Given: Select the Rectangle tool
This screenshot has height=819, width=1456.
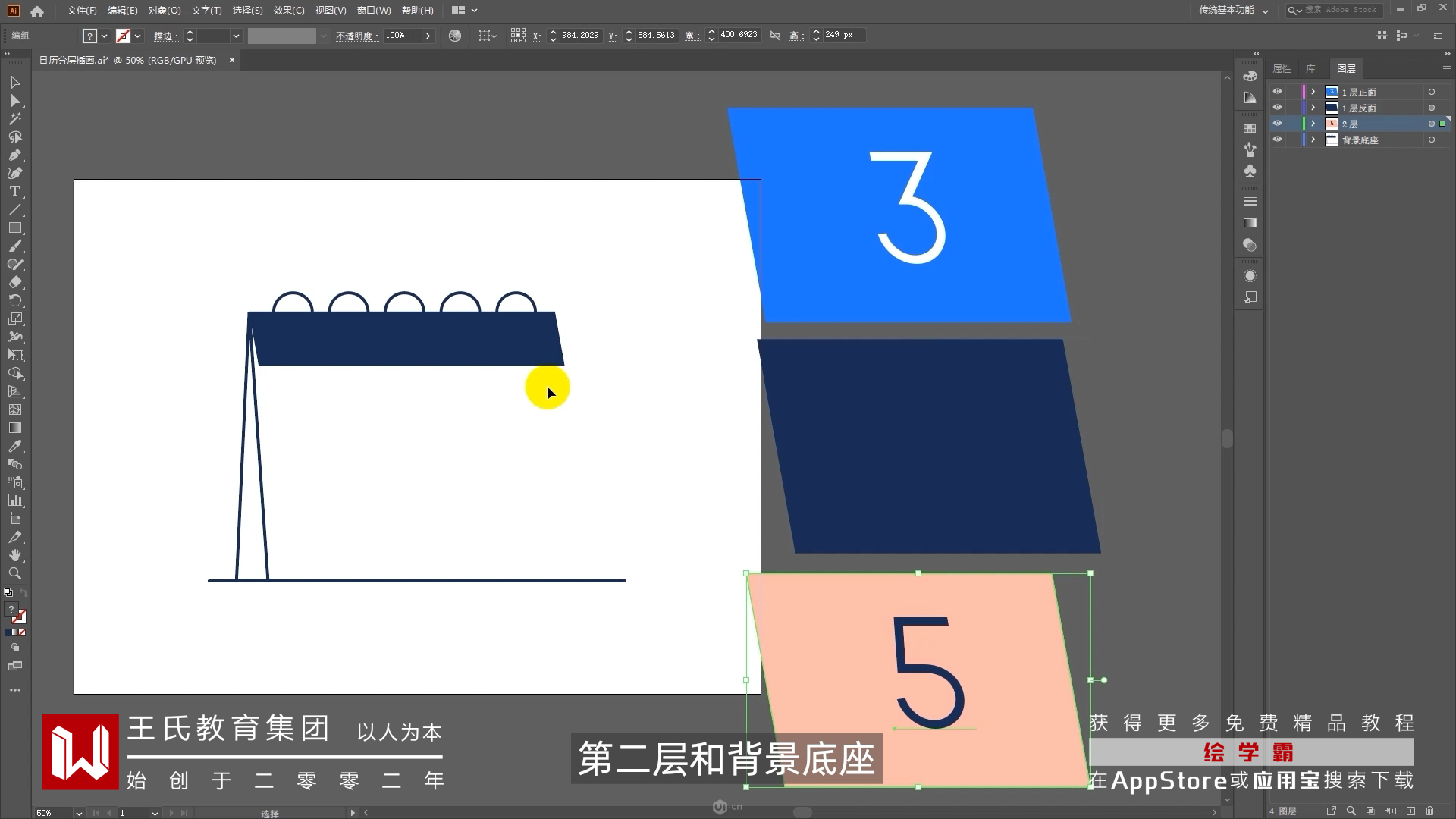Looking at the screenshot, I should pyautogui.click(x=14, y=228).
